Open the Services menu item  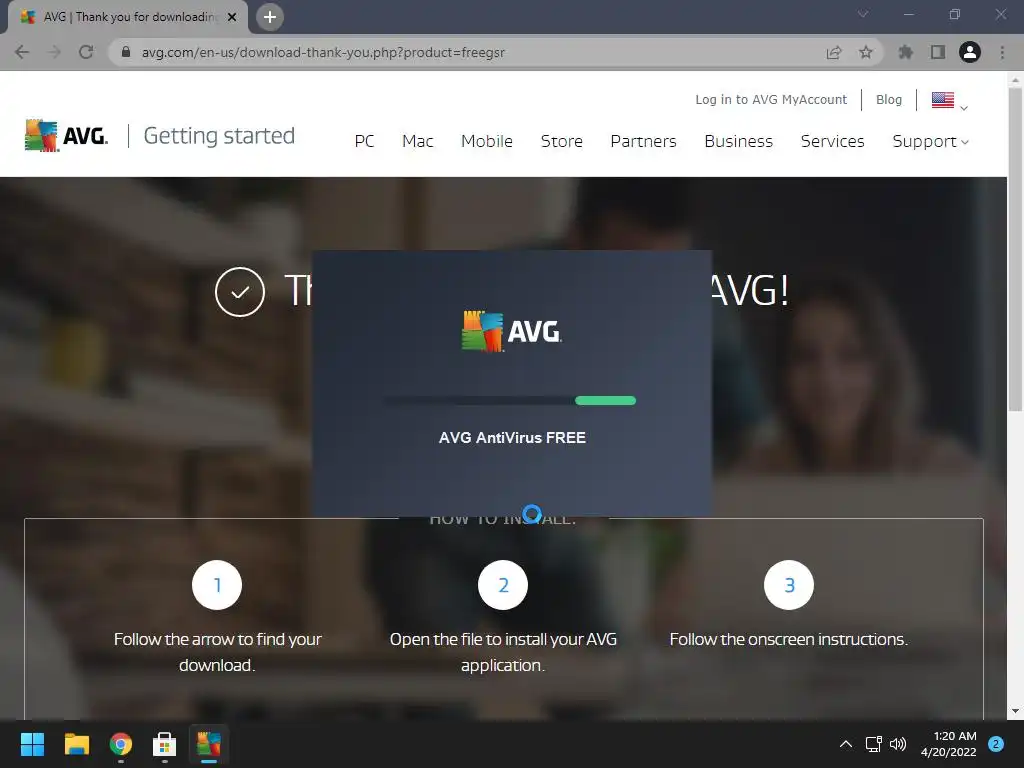833,141
